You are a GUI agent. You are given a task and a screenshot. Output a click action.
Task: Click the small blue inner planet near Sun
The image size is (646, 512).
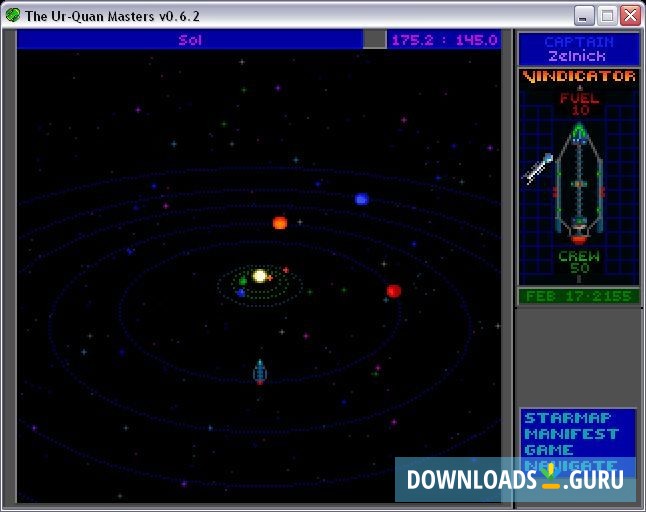click(241, 293)
